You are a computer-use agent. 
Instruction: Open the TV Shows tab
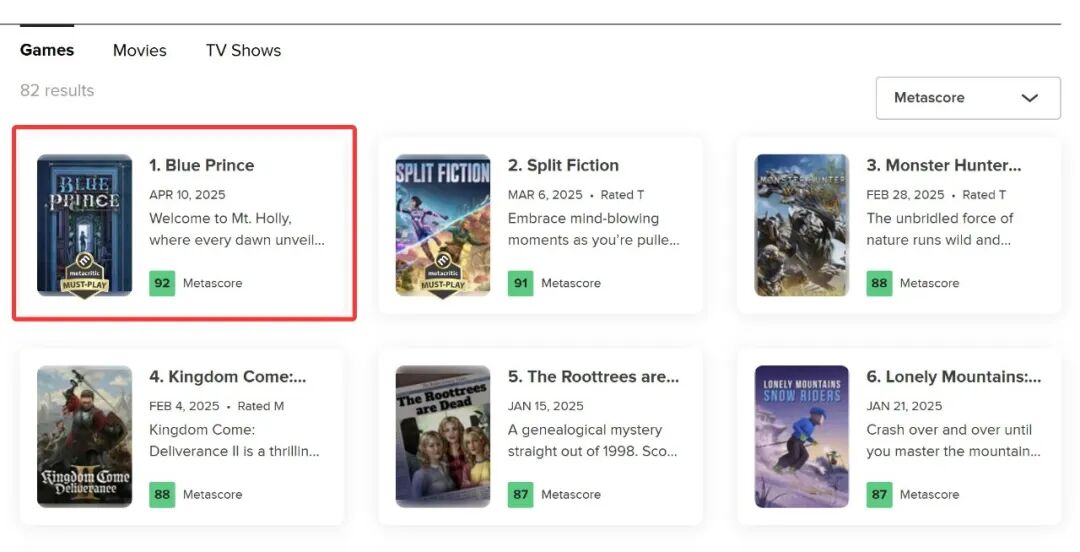point(243,50)
